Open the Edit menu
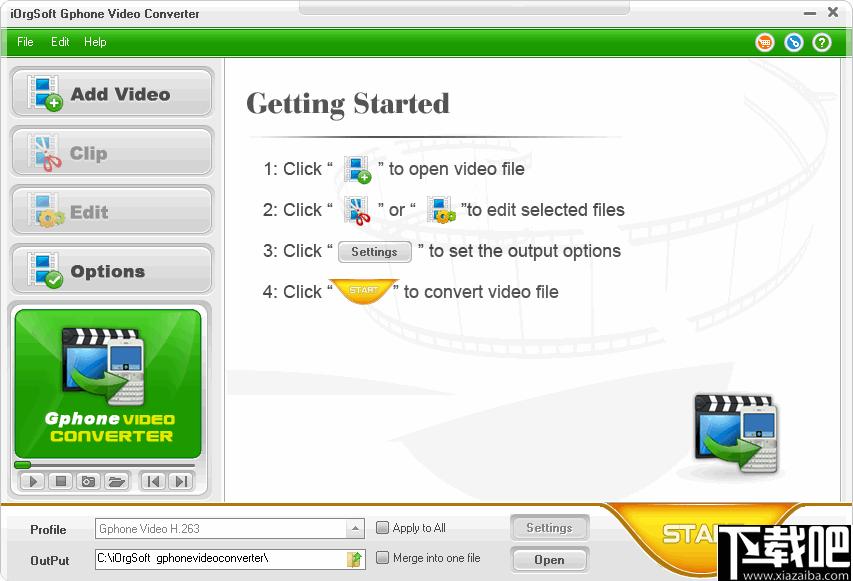Viewport: 853px width, 581px height. 60,42
